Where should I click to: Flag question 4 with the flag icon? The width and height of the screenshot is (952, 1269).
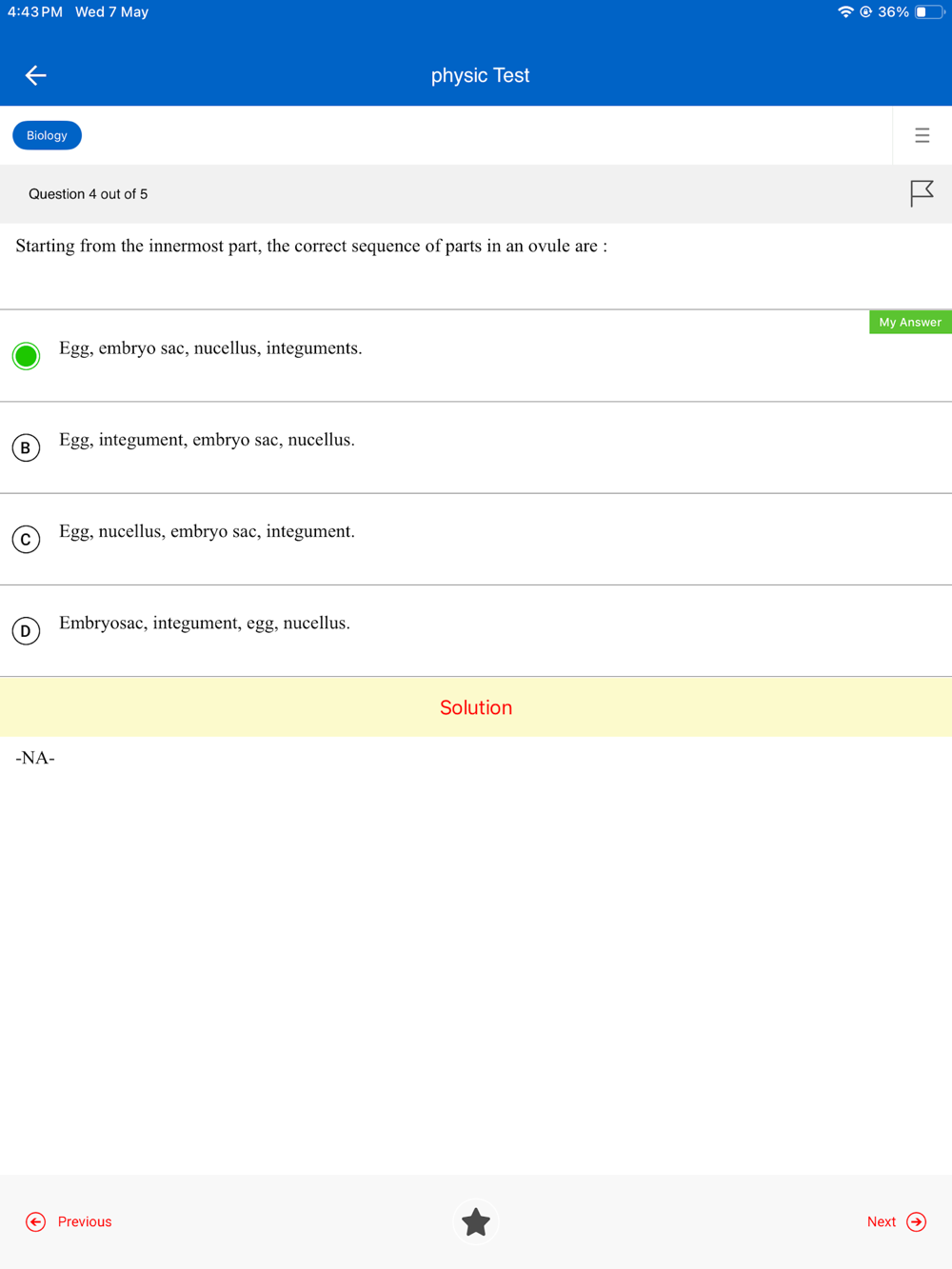pos(922,193)
